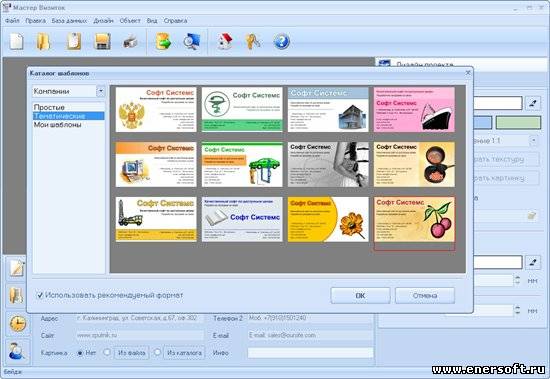550x379 pixels.
Task: Click the database export icon with green arrow
Action: [x=163, y=41]
